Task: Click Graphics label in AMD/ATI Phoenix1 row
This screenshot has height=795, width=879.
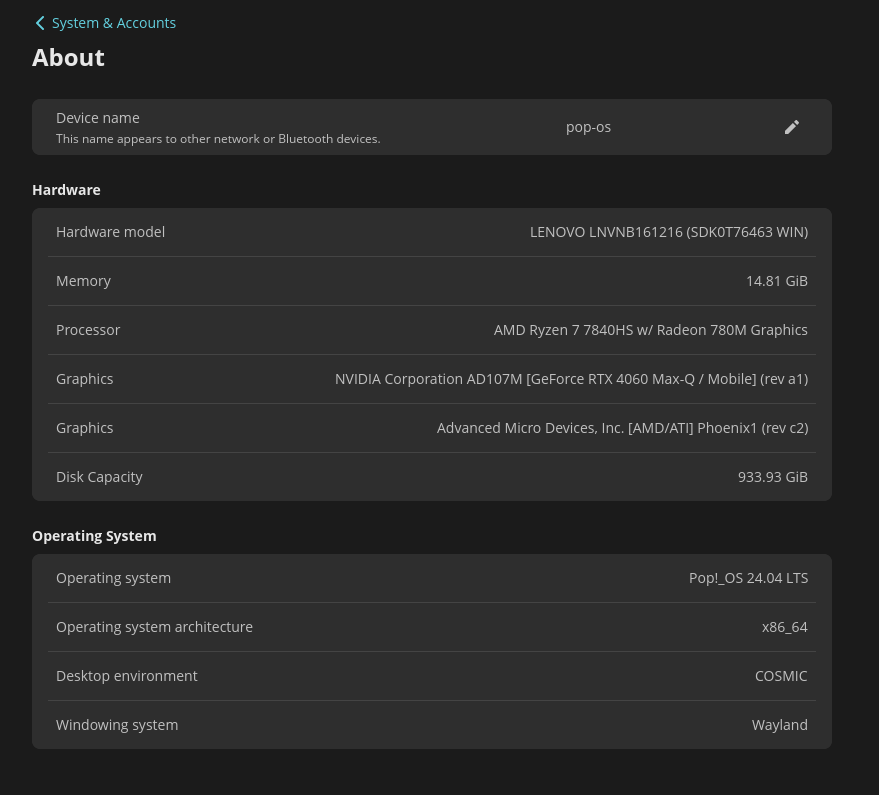Action: [x=85, y=428]
